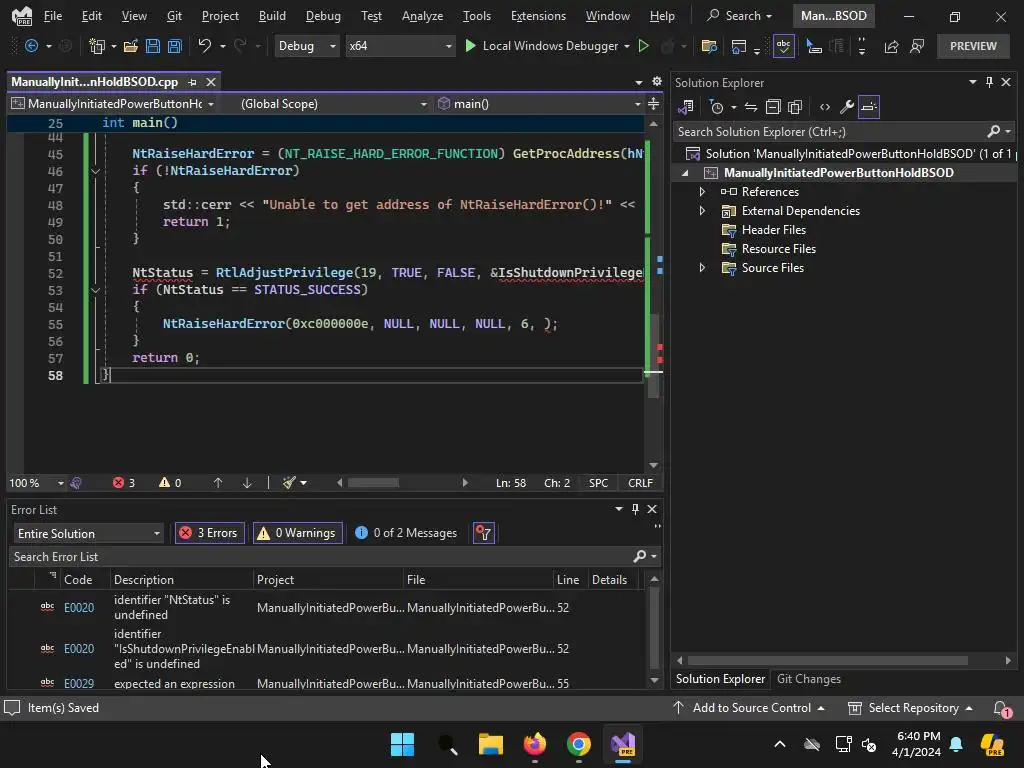Viewport: 1024px width, 768px height.
Task: Select the Header Files folder
Action: pyautogui.click(x=773, y=230)
